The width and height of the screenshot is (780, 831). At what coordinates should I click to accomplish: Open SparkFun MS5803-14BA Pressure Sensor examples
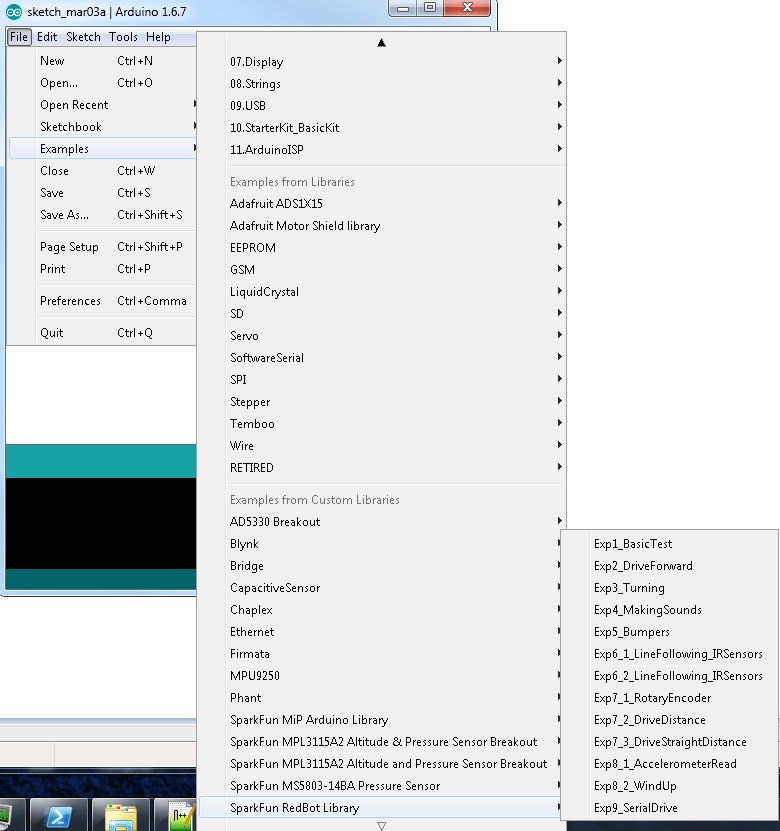pyautogui.click(x=380, y=785)
